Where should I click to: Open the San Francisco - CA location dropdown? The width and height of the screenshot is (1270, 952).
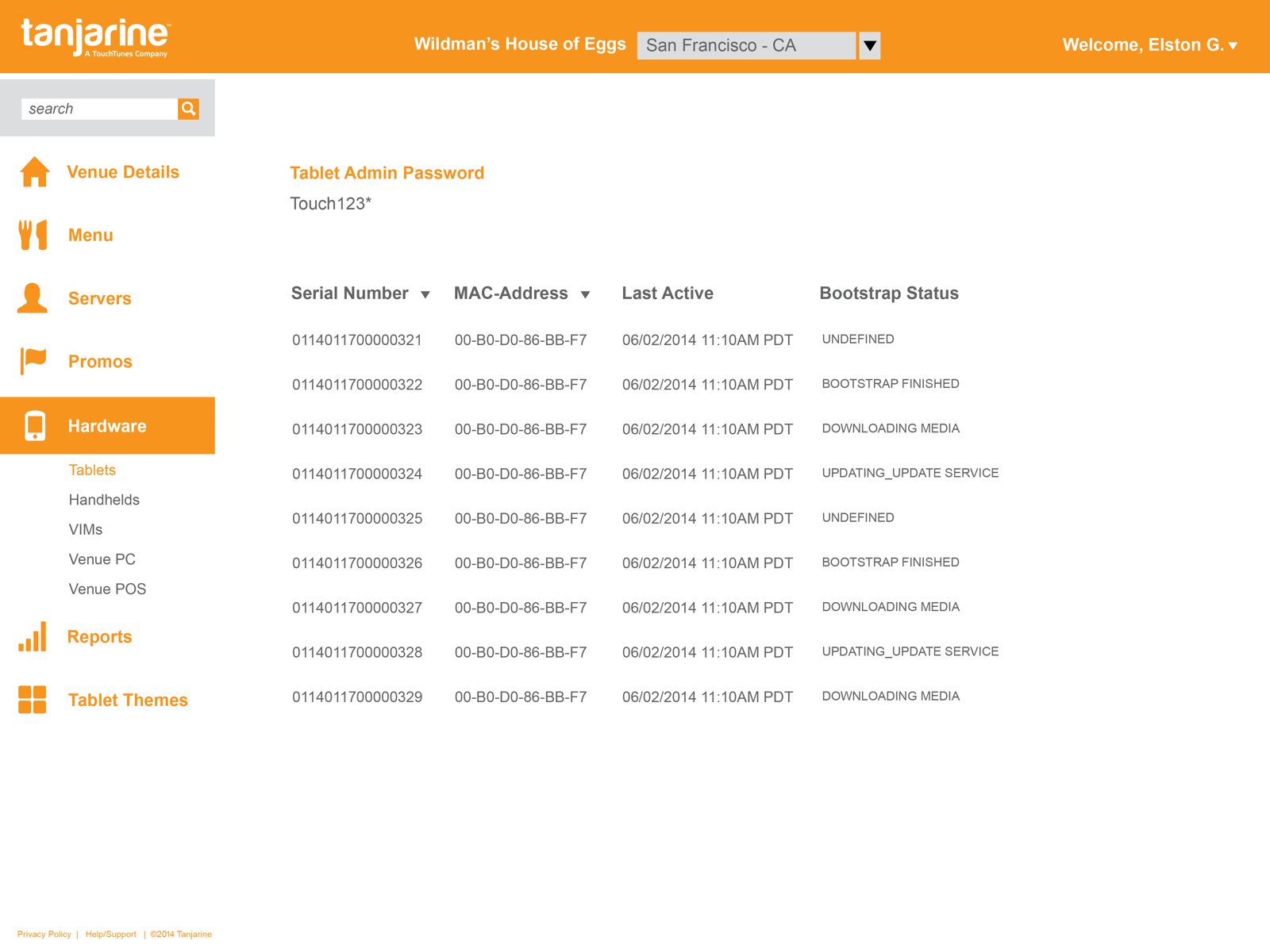746,45
